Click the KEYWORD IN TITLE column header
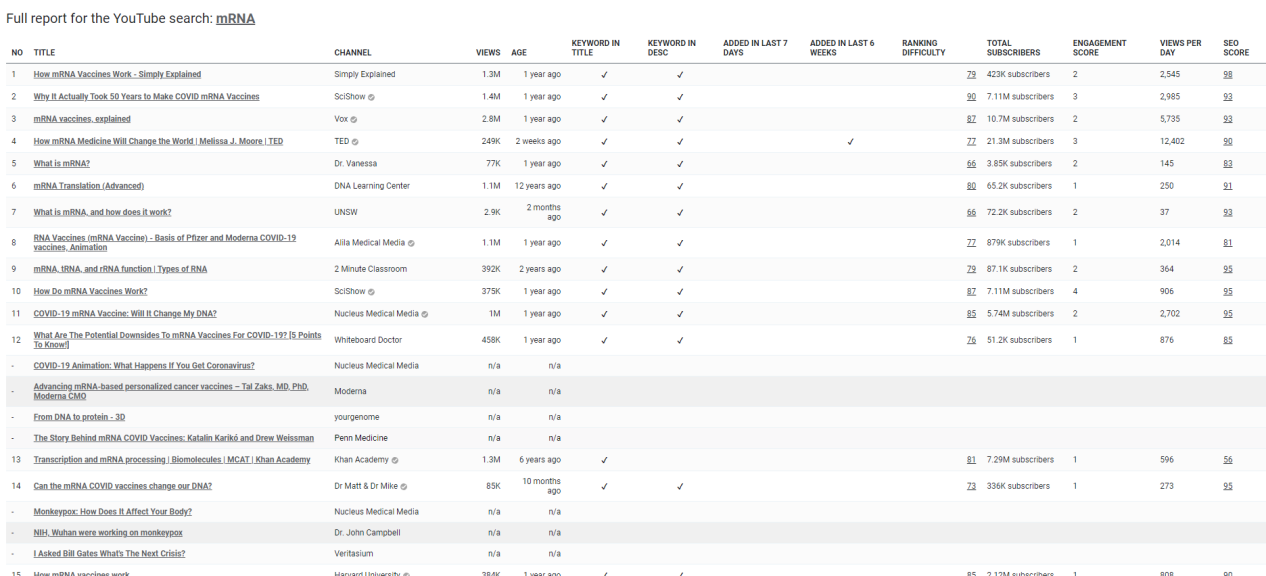 595,48
